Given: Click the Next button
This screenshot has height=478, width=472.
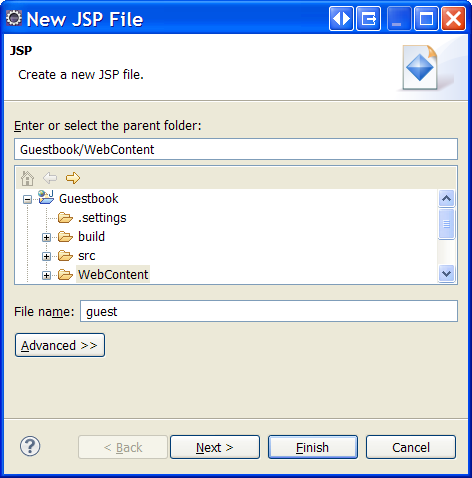Looking at the screenshot, I should click(x=215, y=447).
